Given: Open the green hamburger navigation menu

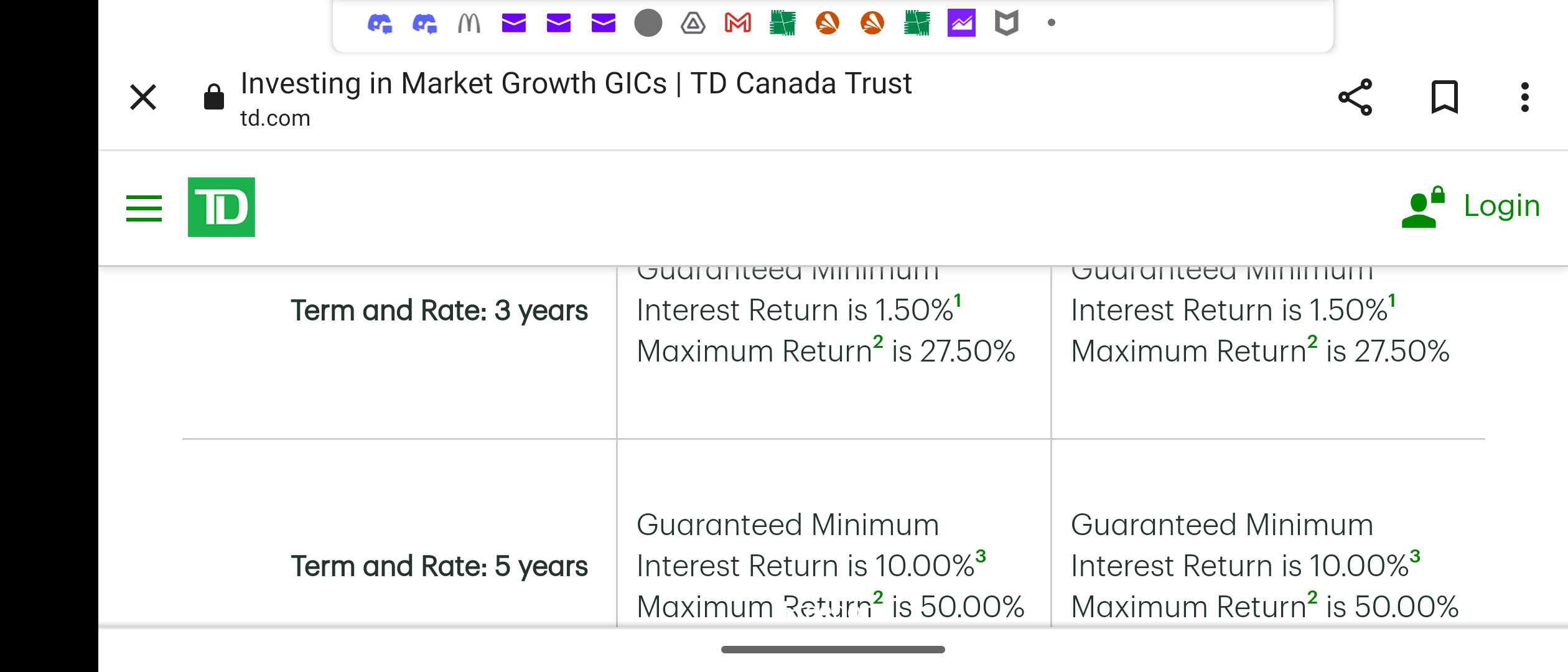Looking at the screenshot, I should point(144,208).
